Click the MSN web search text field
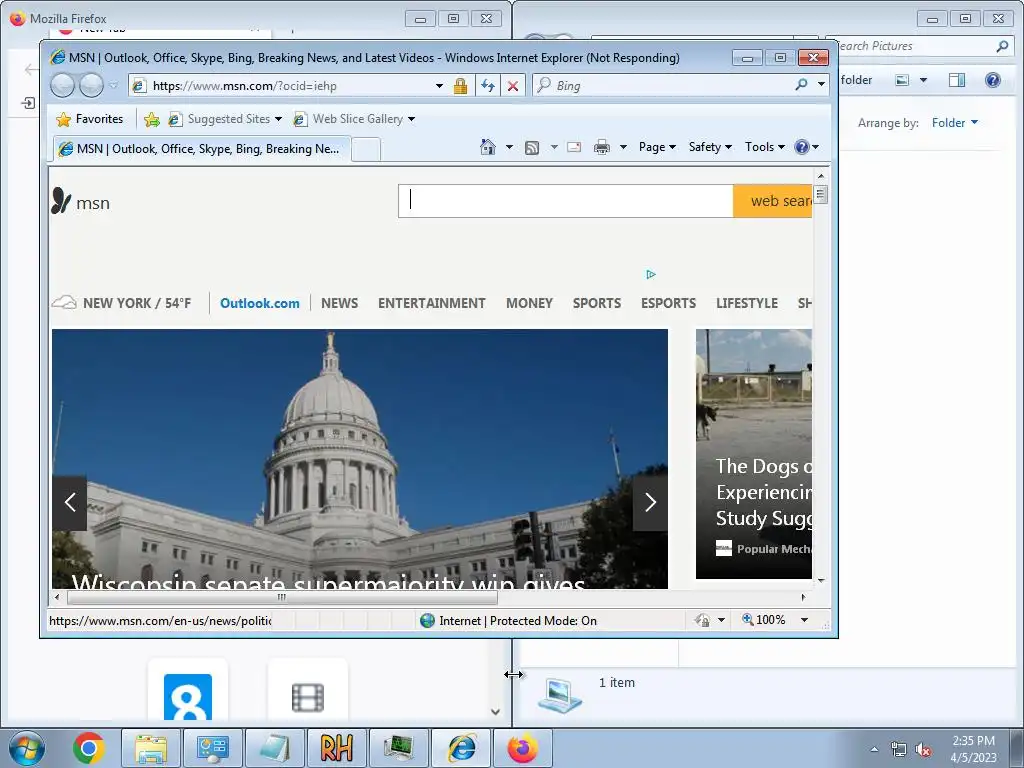This screenshot has height=768, width=1024. click(566, 200)
